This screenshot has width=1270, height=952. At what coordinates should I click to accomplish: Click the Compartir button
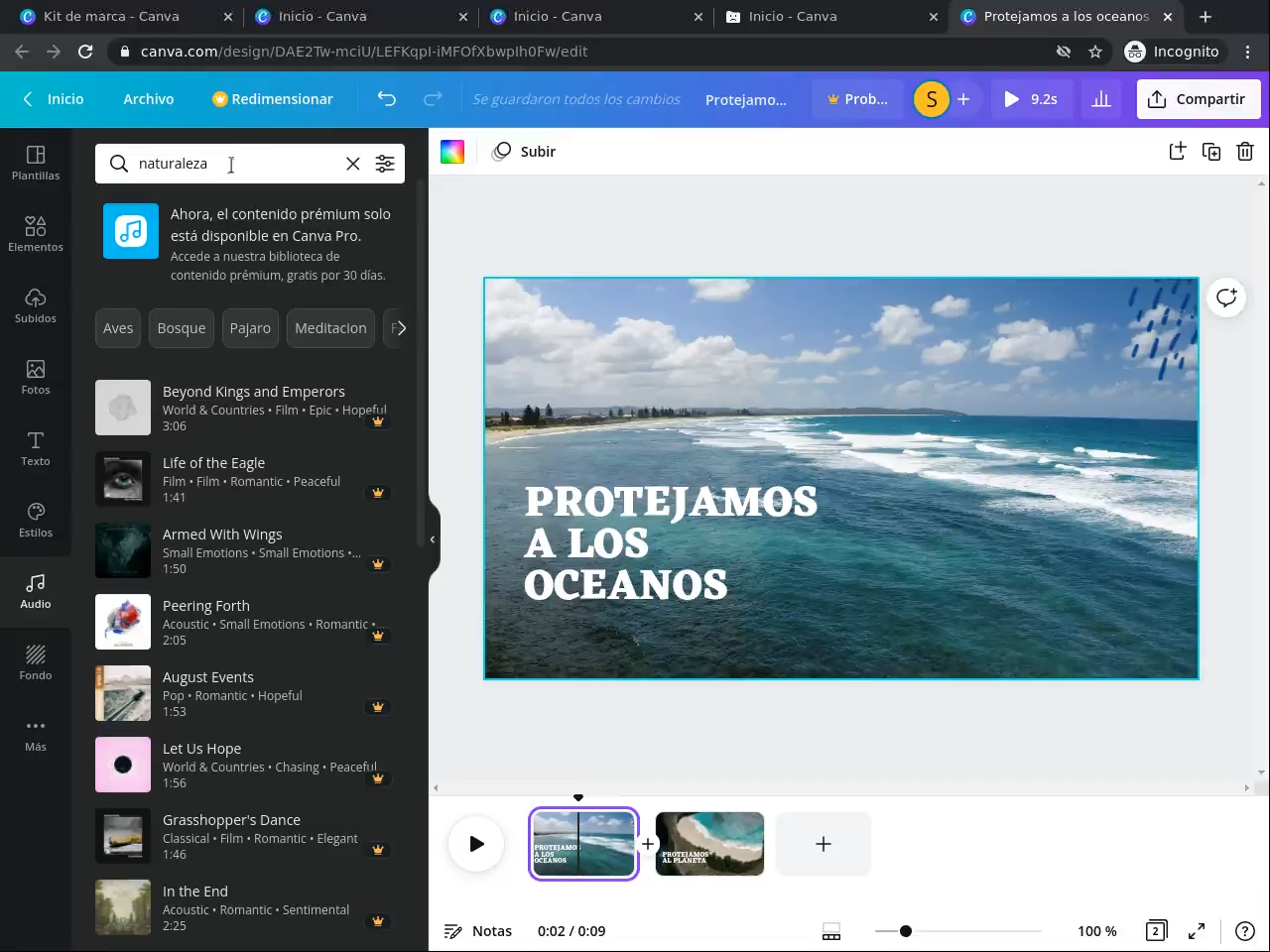1198,99
